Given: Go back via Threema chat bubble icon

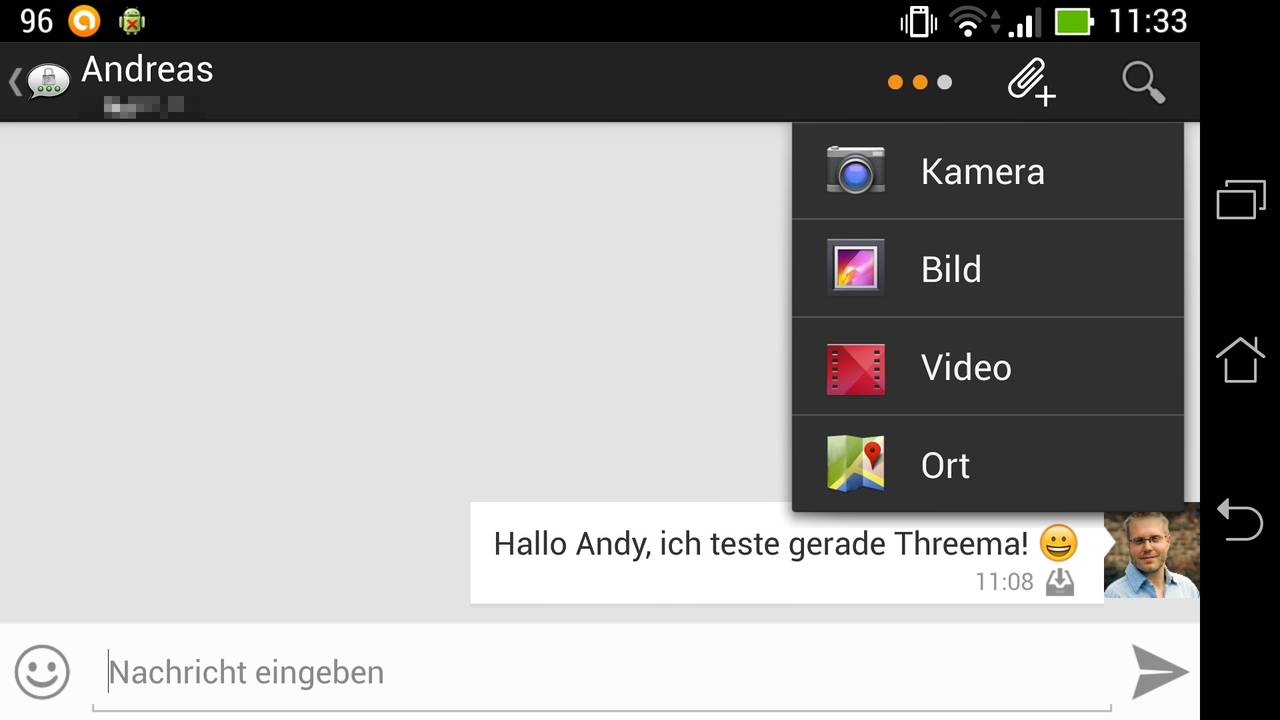Looking at the screenshot, I should (41, 81).
